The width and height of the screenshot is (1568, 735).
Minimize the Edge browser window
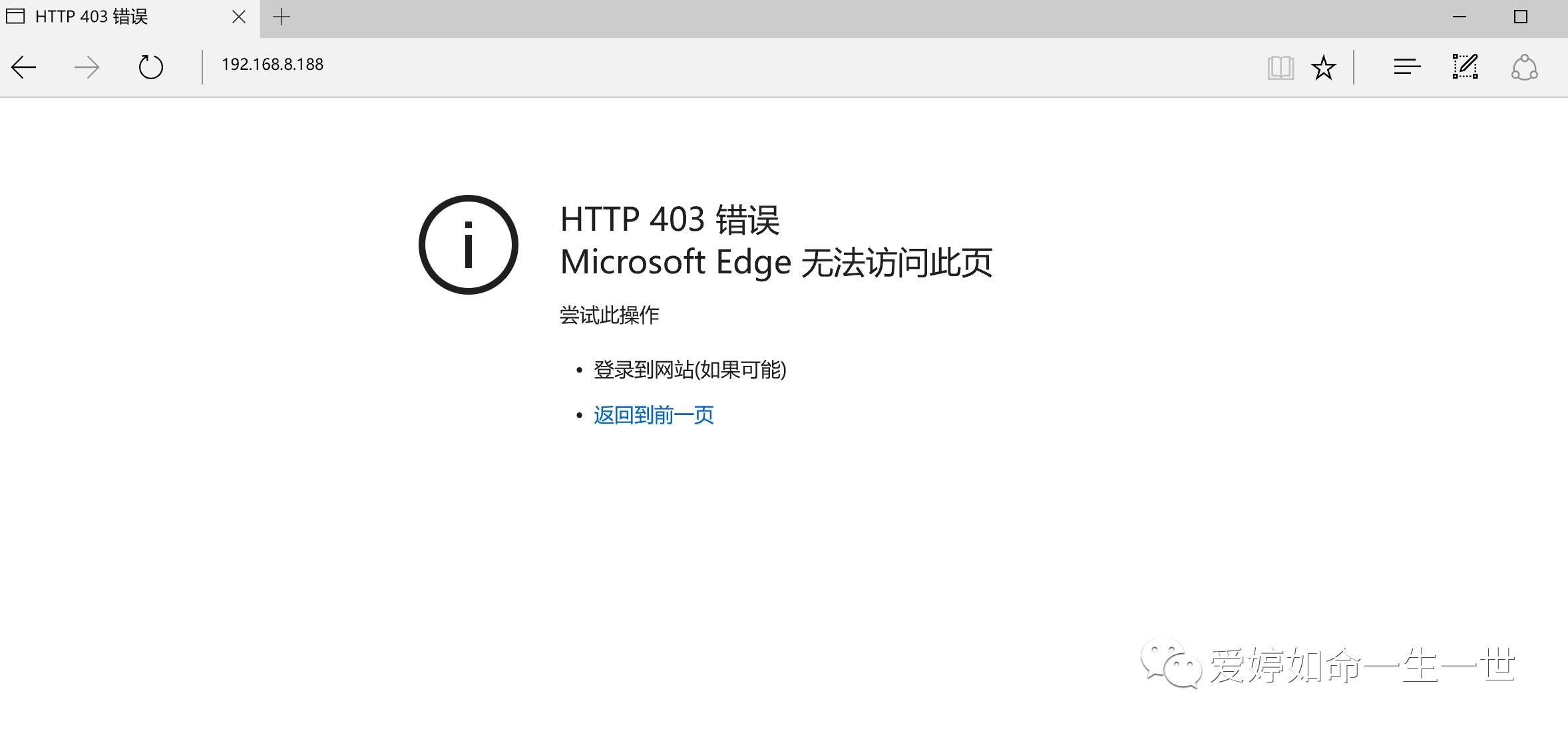click(x=1460, y=17)
